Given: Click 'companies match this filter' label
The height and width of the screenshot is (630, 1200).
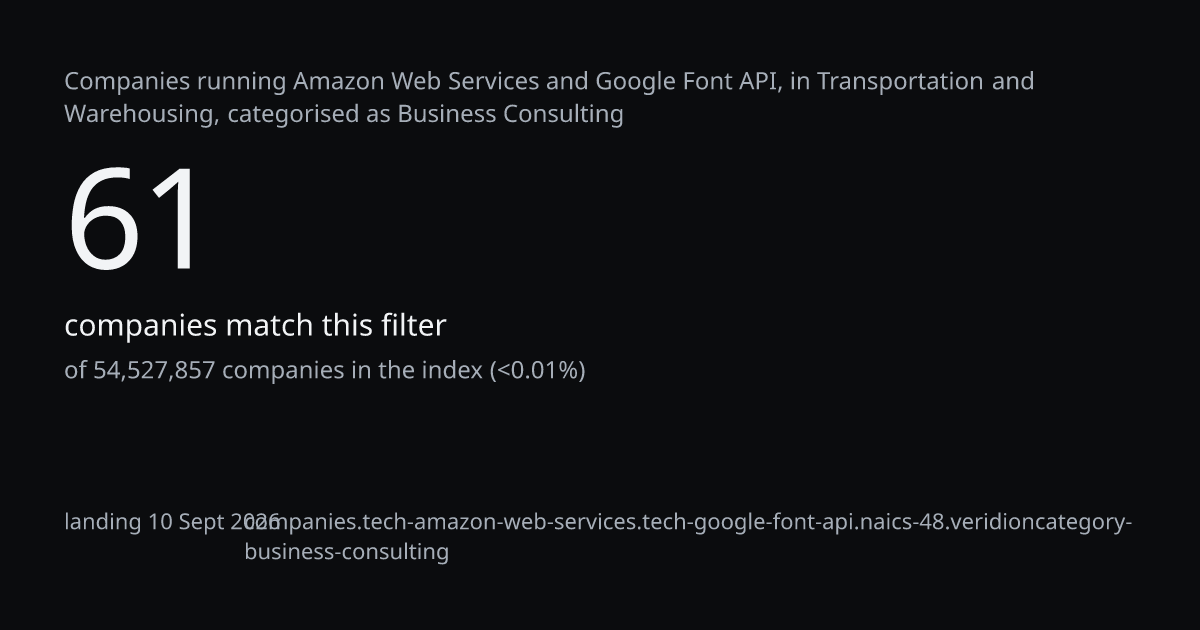Looking at the screenshot, I should 255,326.
